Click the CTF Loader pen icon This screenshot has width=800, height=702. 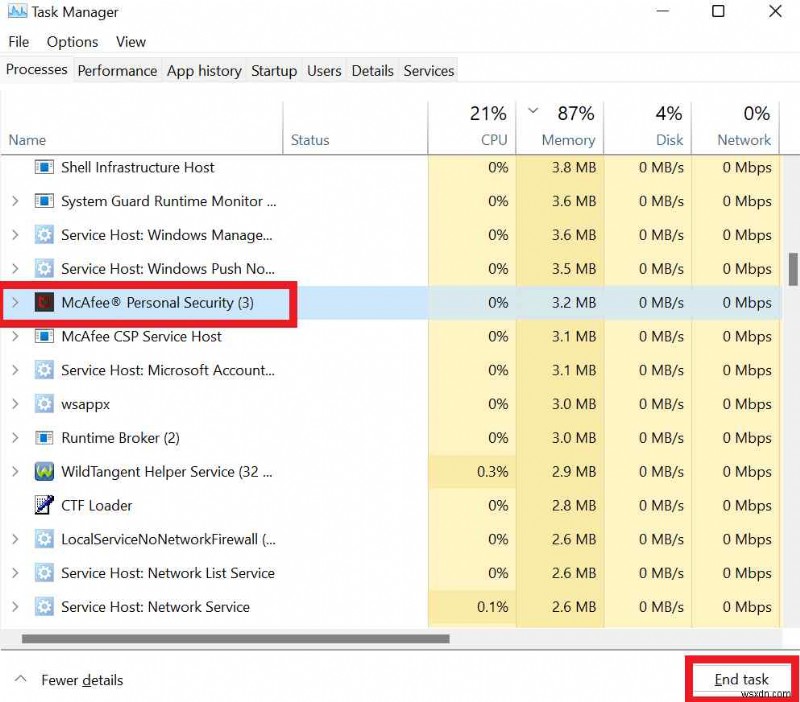tap(42, 505)
